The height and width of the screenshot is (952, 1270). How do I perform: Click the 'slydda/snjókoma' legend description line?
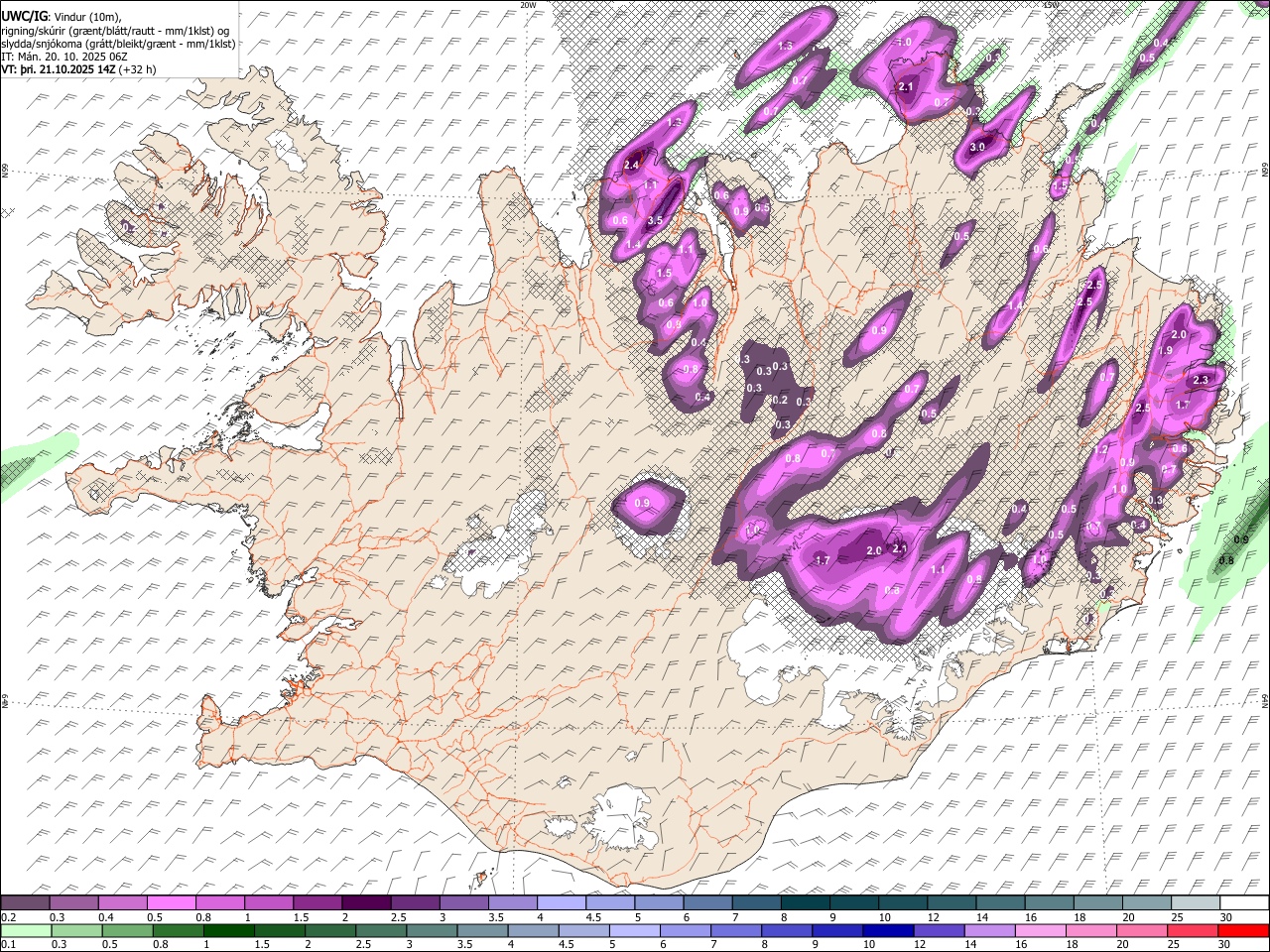pos(118,44)
